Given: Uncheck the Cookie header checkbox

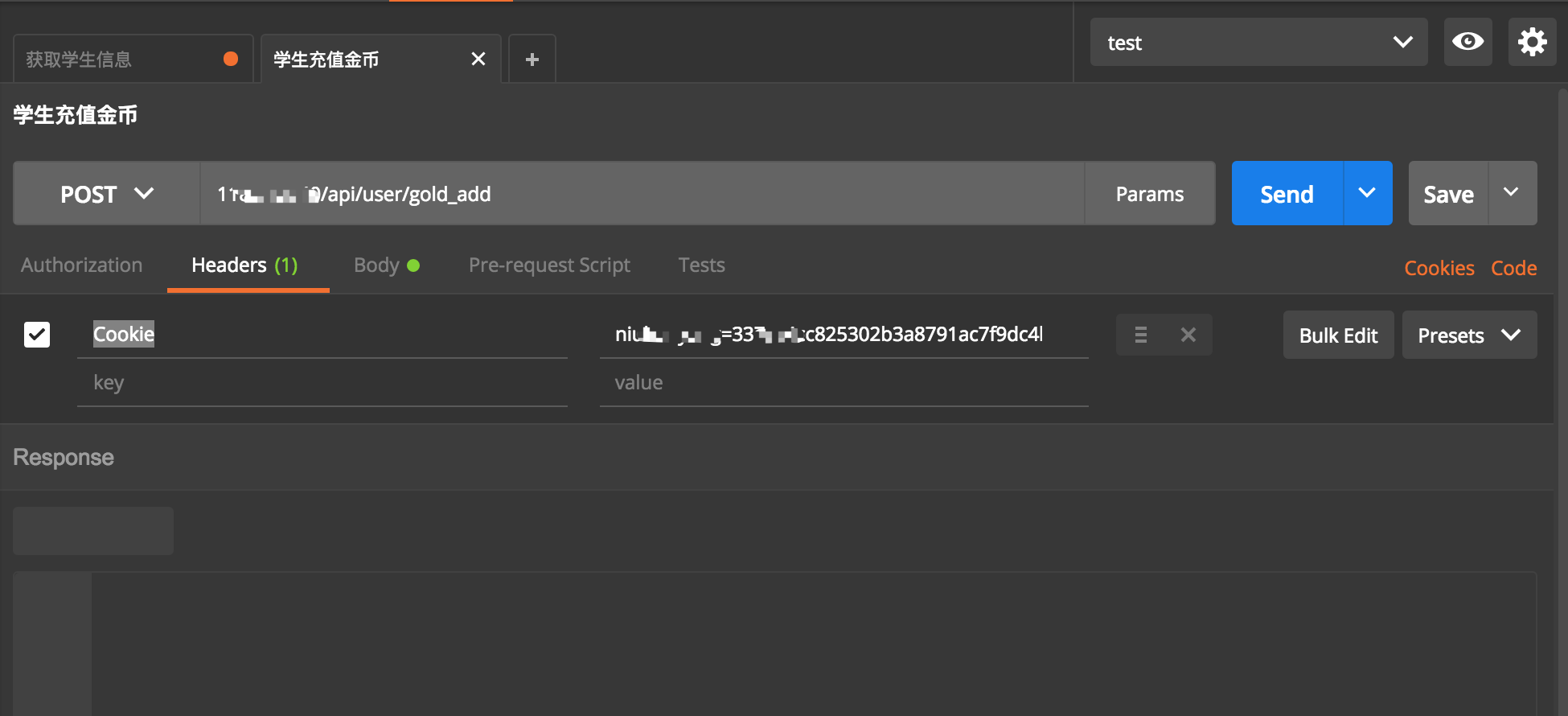Looking at the screenshot, I should (x=37, y=335).
